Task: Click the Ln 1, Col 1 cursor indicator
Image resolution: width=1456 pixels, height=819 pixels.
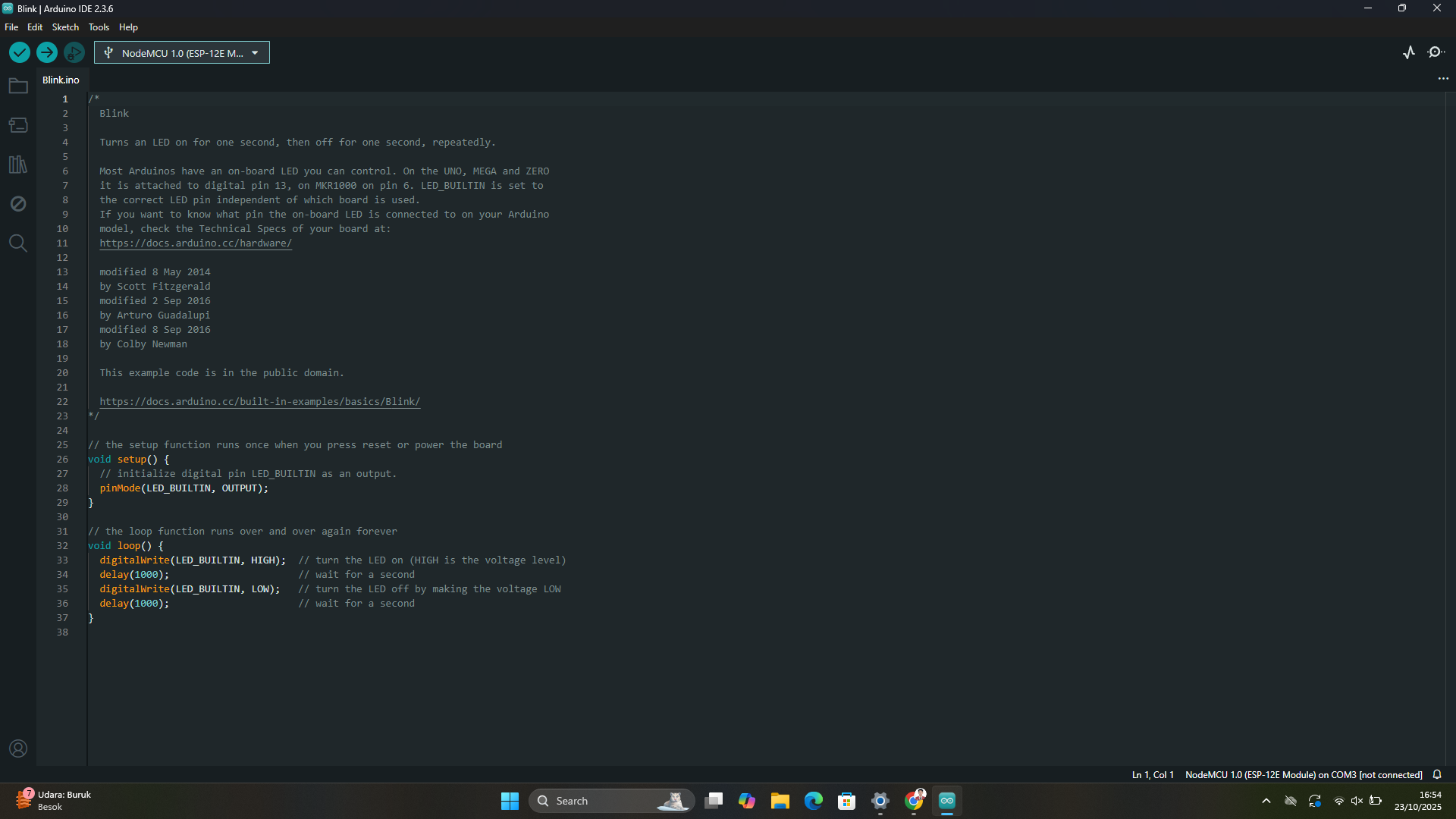Action: [x=1153, y=774]
